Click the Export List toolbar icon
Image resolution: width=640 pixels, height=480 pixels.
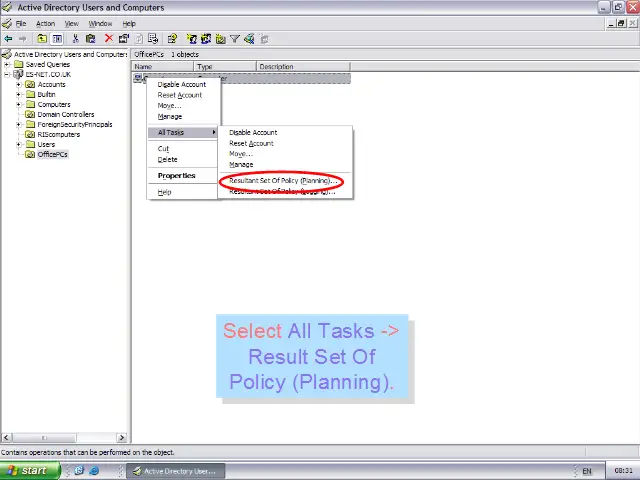click(x=153, y=39)
